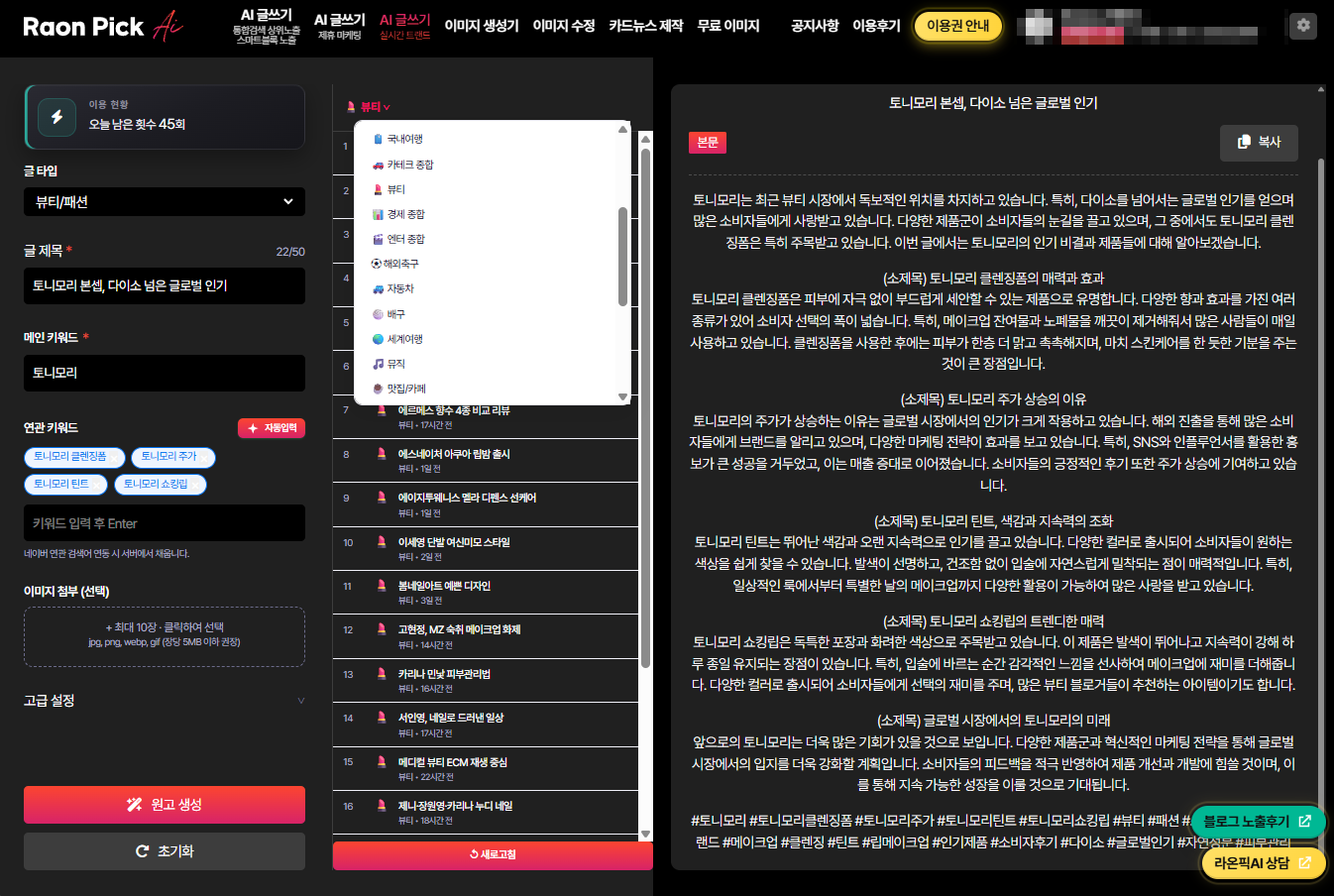Choose 세계여행 in the category list
The height and width of the screenshot is (896, 1334).
(403, 339)
